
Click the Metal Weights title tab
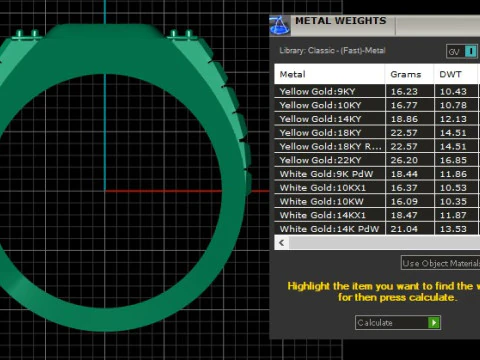point(340,21)
